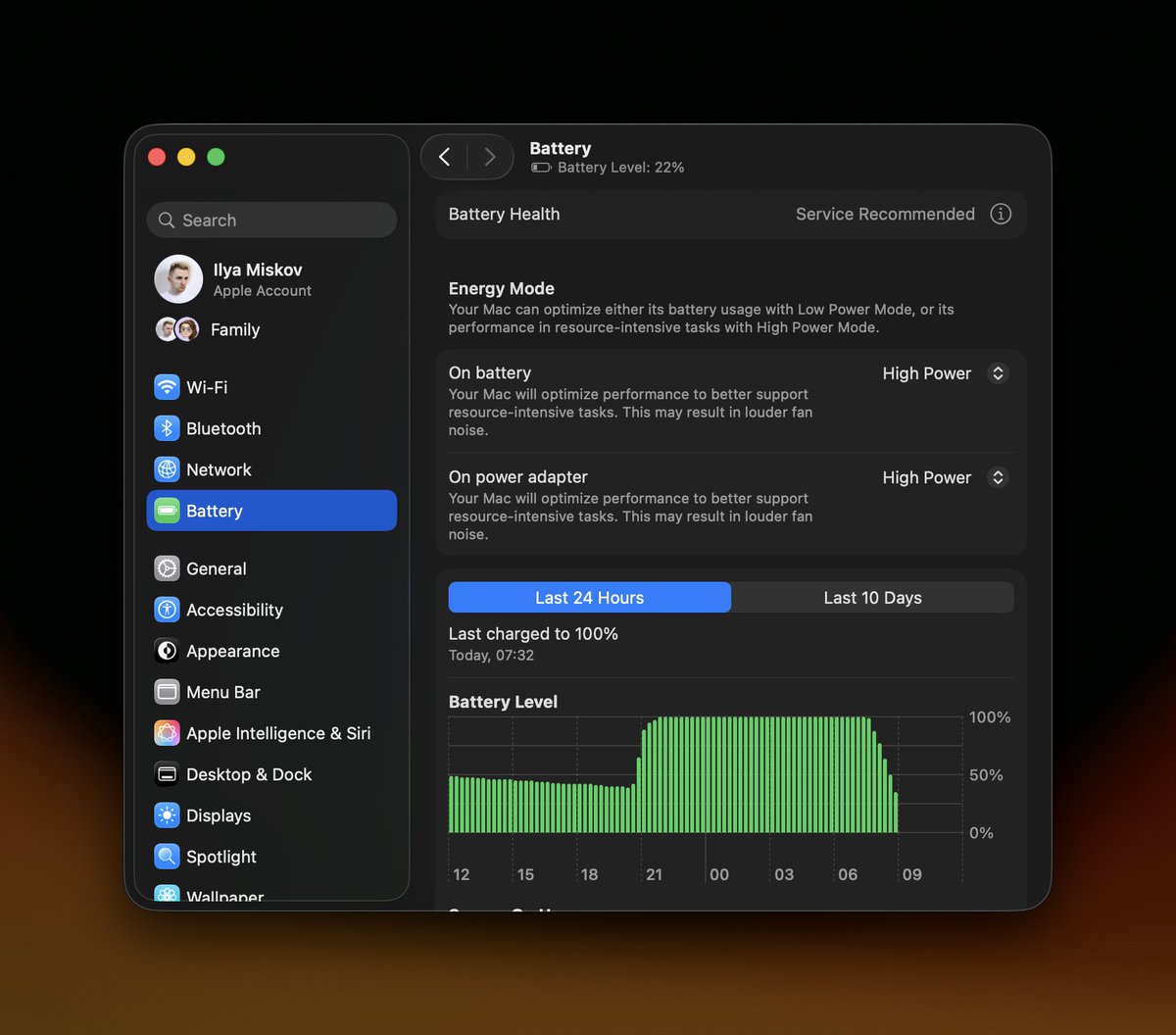Click the Accessibility sidebar icon
Screen dimensions: 1176x1035
pyautogui.click(x=167, y=610)
